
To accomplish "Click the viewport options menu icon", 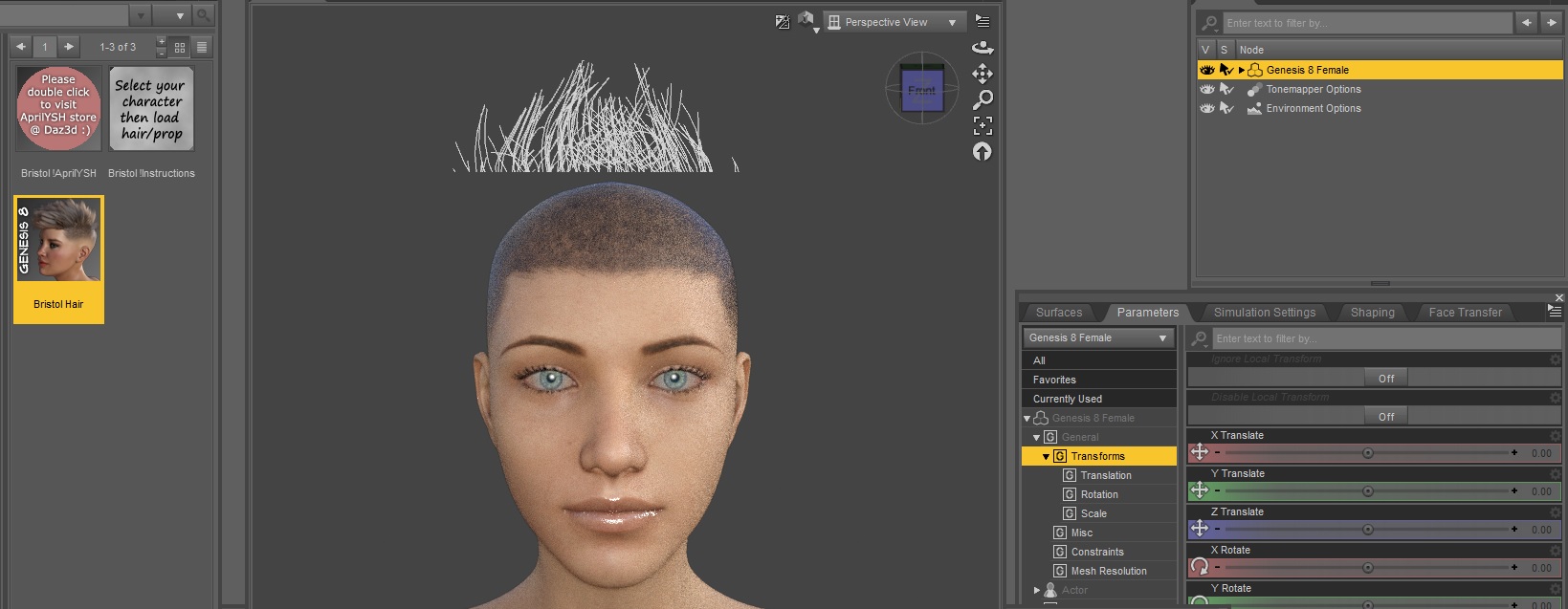I will [983, 21].
